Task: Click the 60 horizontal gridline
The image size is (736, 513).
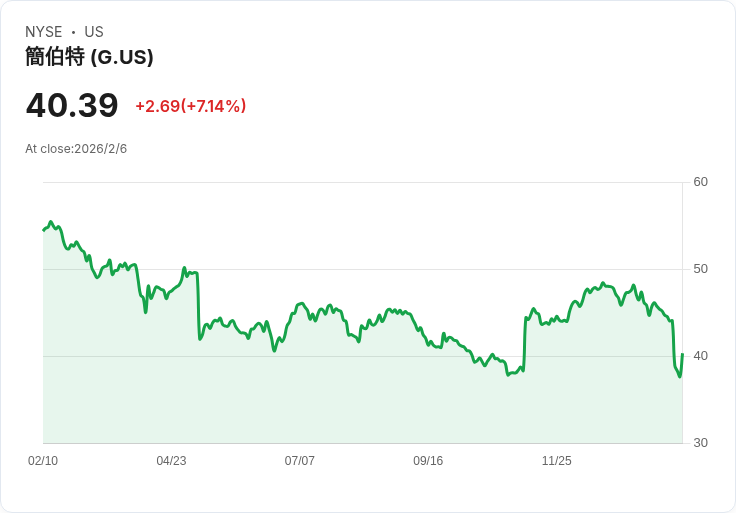Action: (360, 182)
